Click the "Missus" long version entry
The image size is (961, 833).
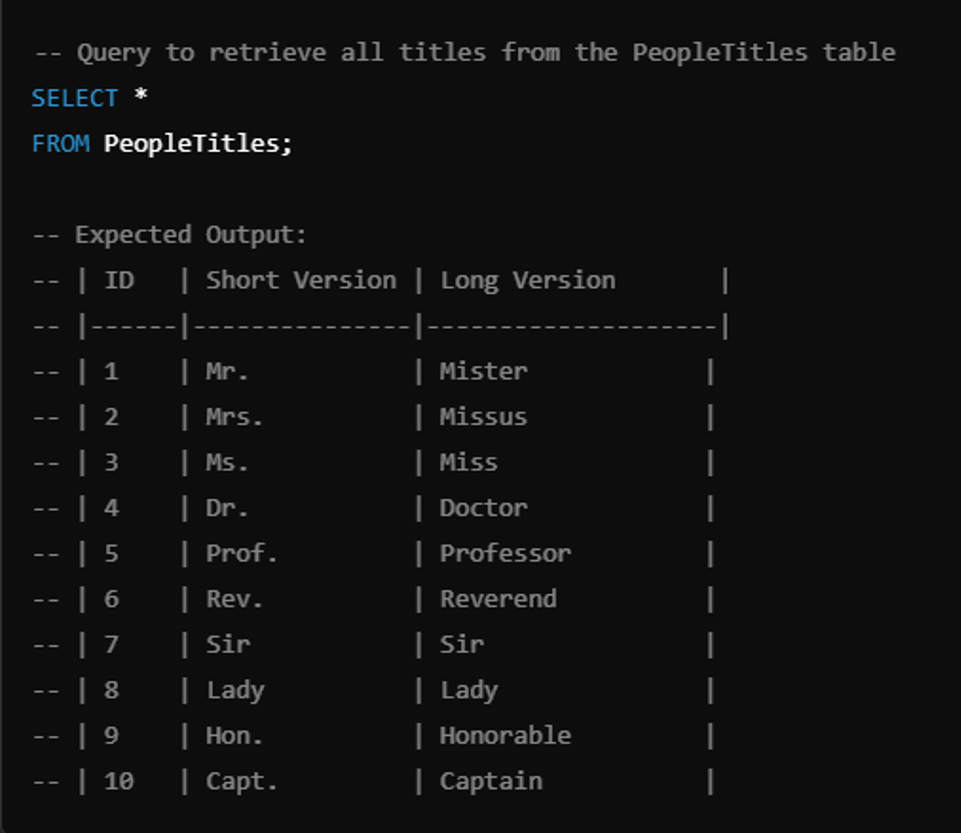(483, 417)
